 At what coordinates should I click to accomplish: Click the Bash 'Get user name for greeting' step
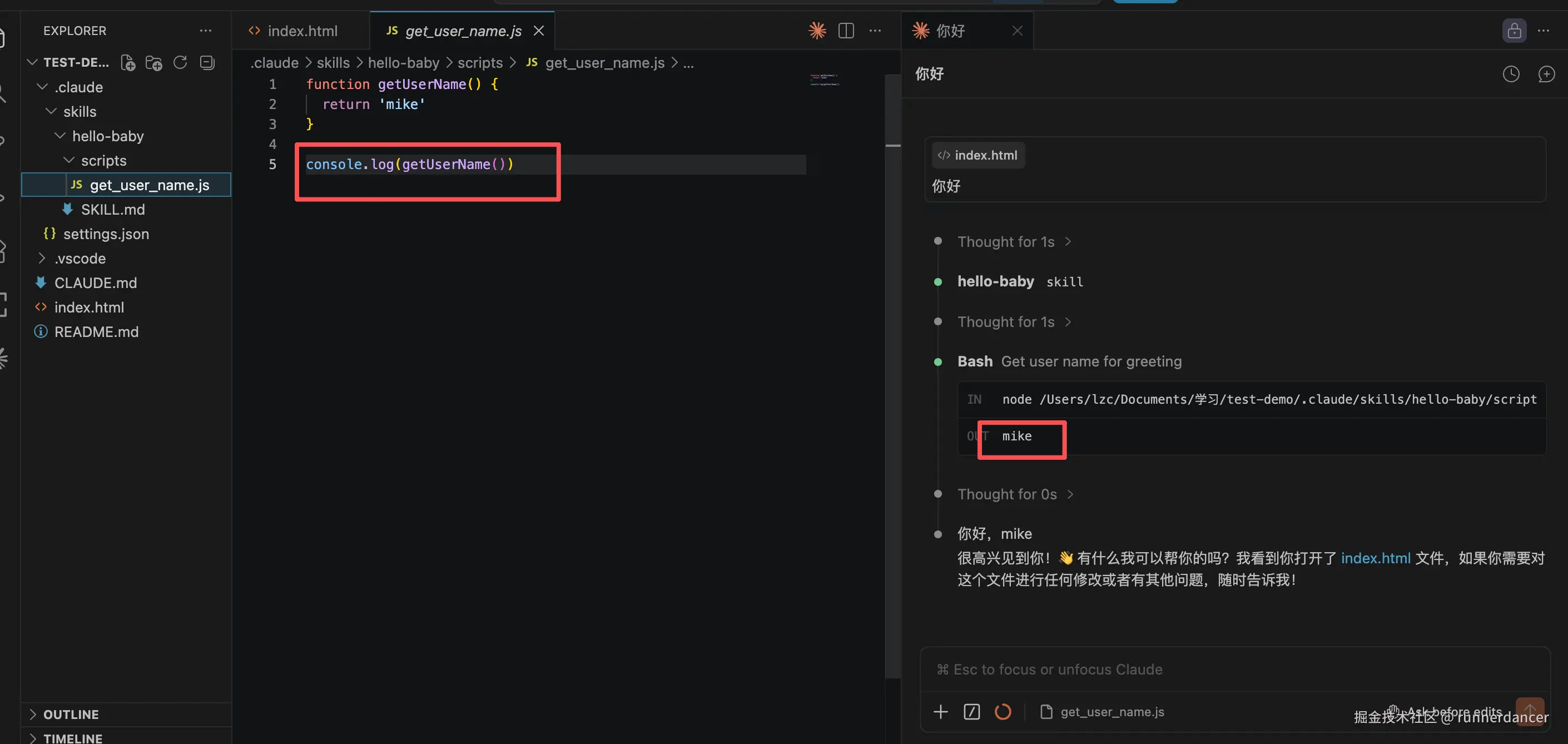[1069, 361]
